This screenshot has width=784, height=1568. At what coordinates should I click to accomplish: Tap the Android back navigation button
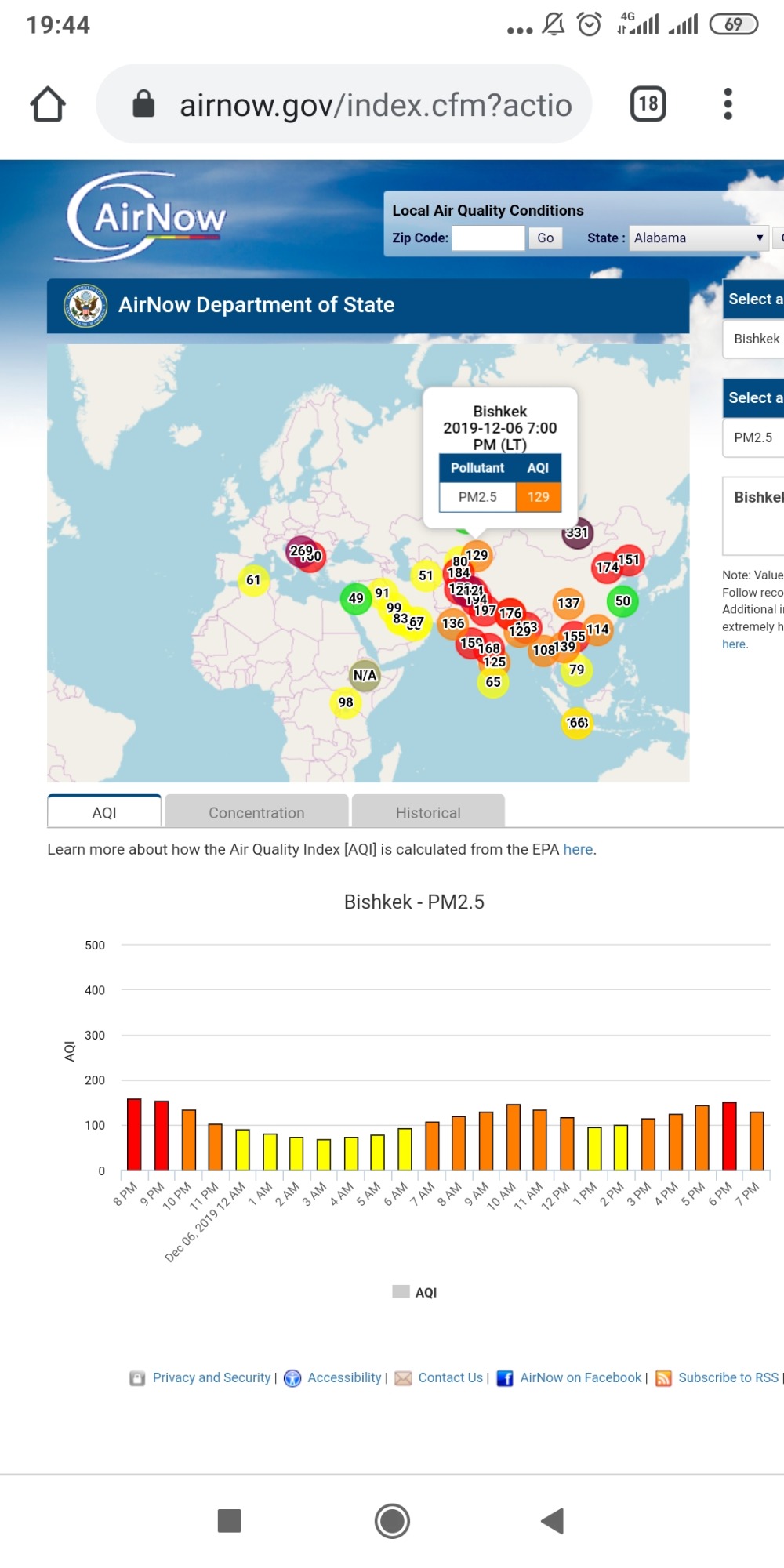pos(552,1521)
